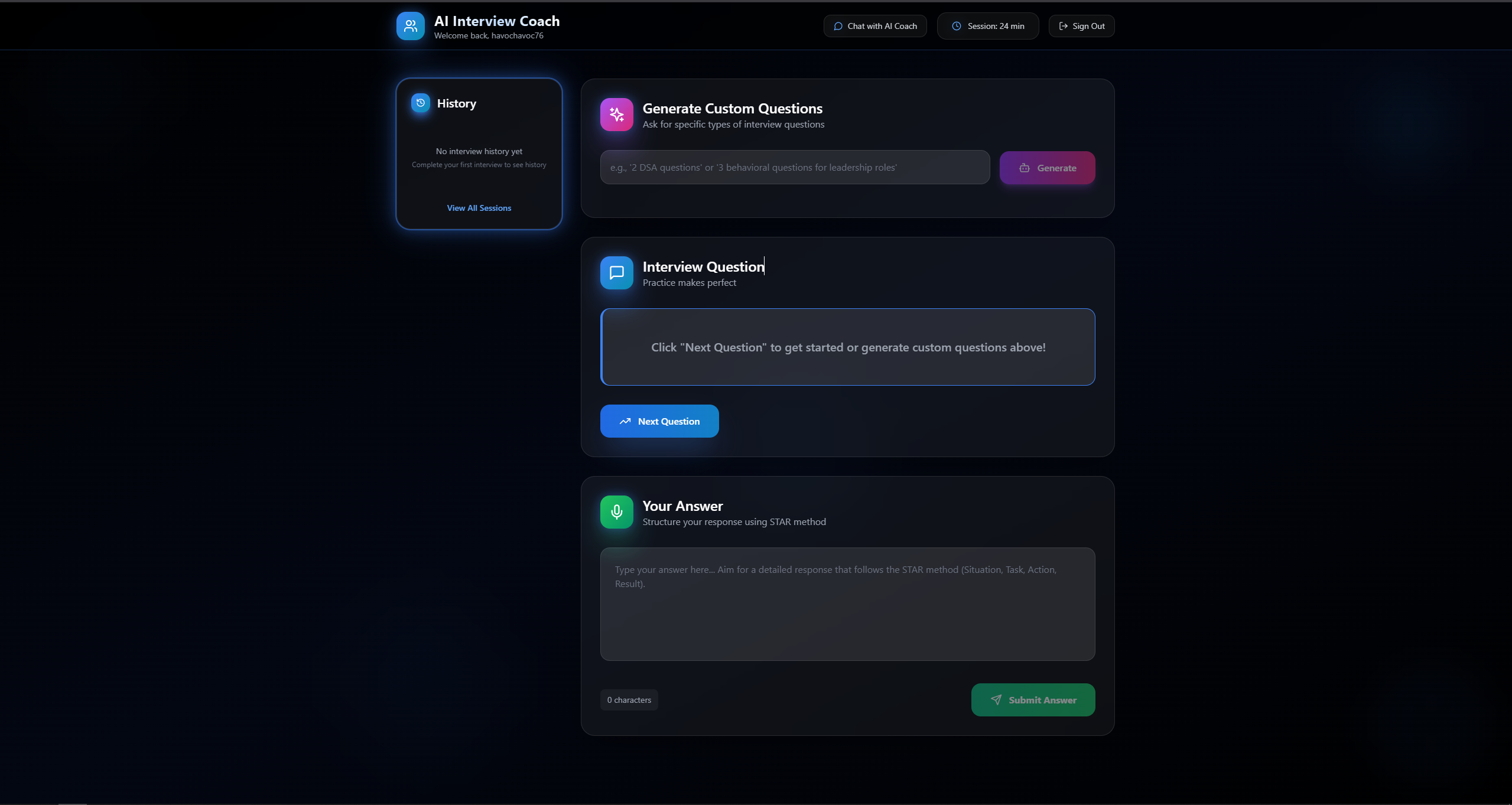Click the session timer clock icon
Viewport: 1512px width, 805px height.
(956, 26)
